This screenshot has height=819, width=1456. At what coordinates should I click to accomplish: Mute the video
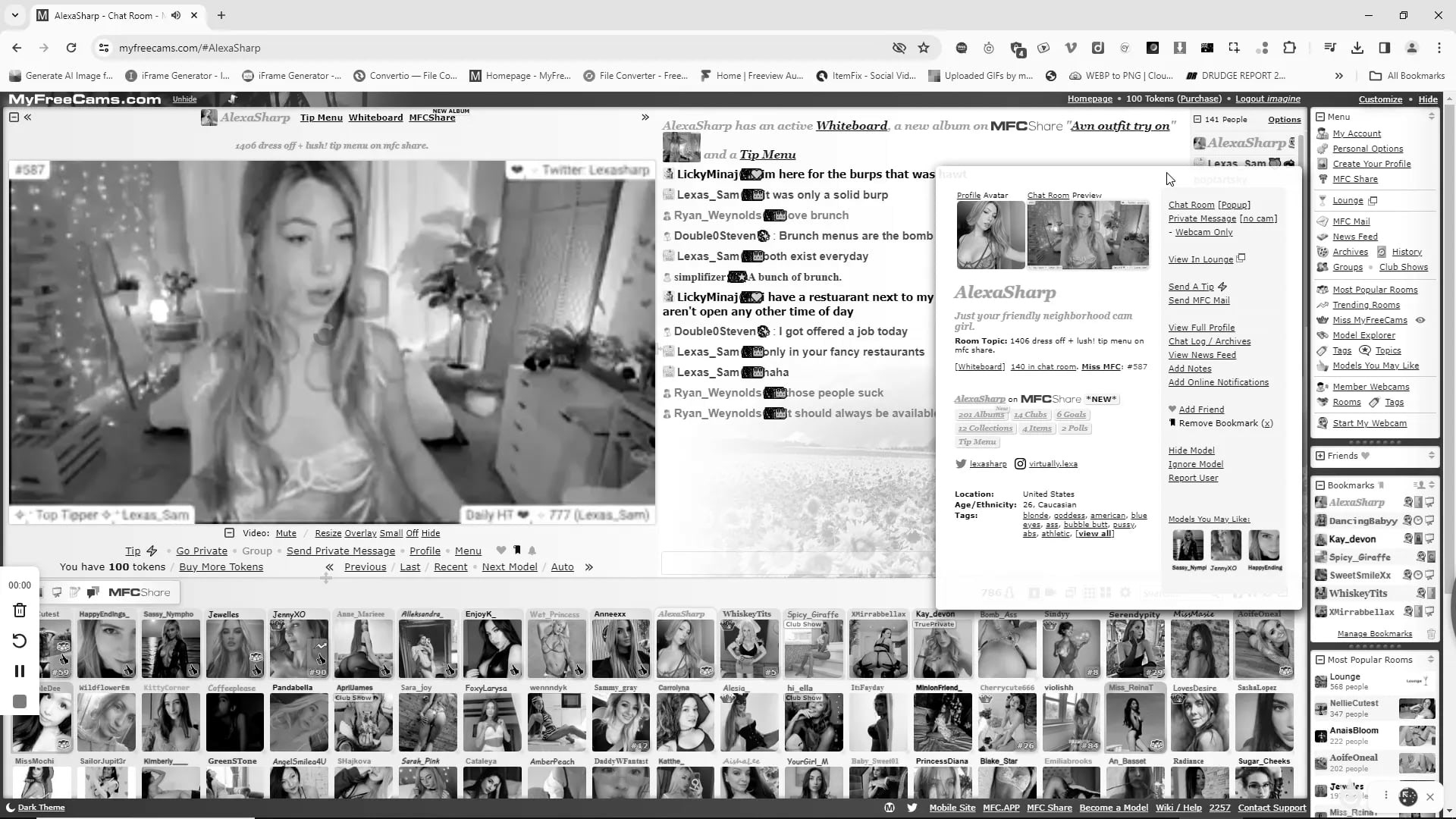pos(286,533)
